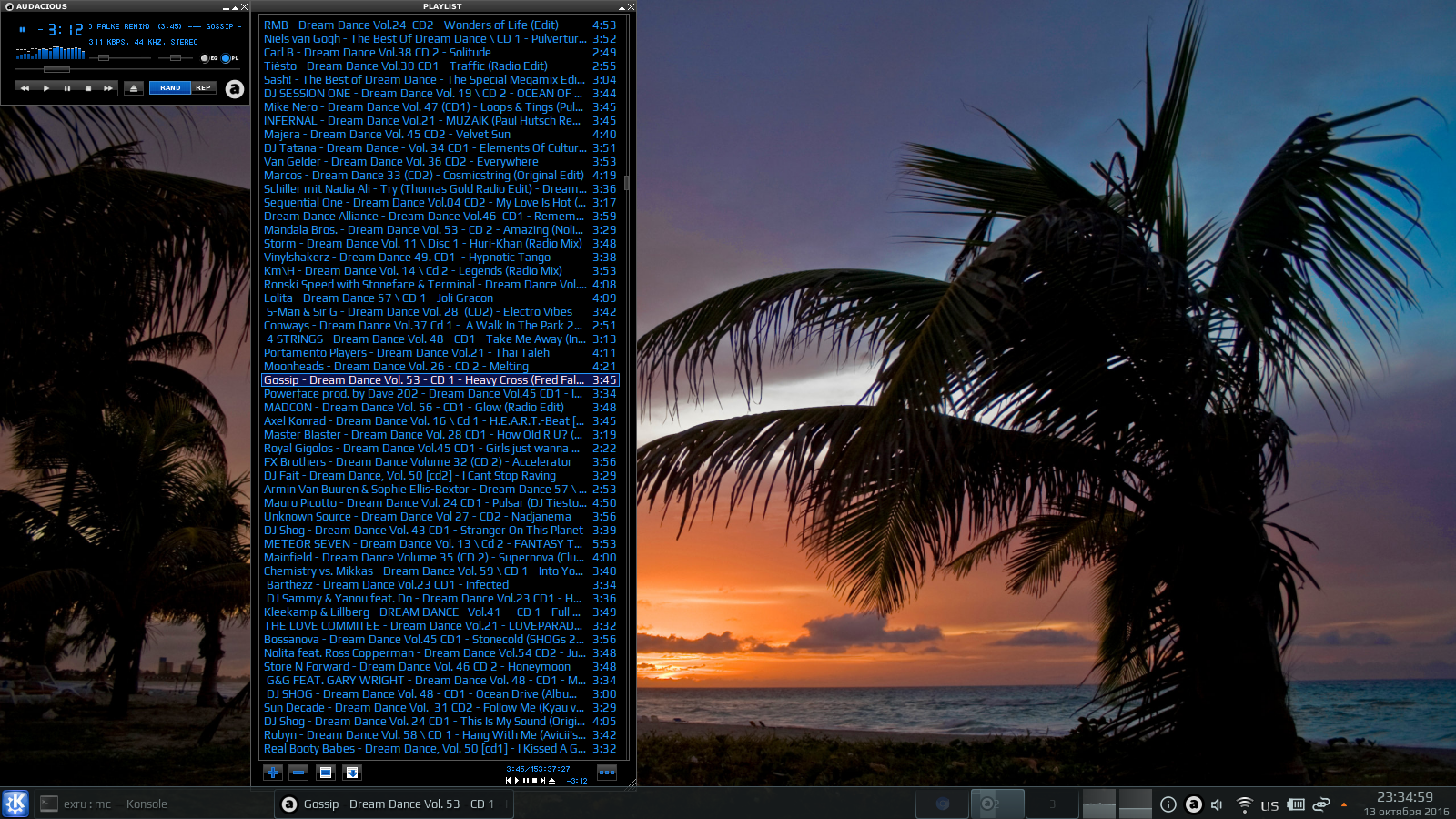Select 'Carl B - Solitude' playlist entry
Screen dimensions: 1456x819
tap(440, 52)
